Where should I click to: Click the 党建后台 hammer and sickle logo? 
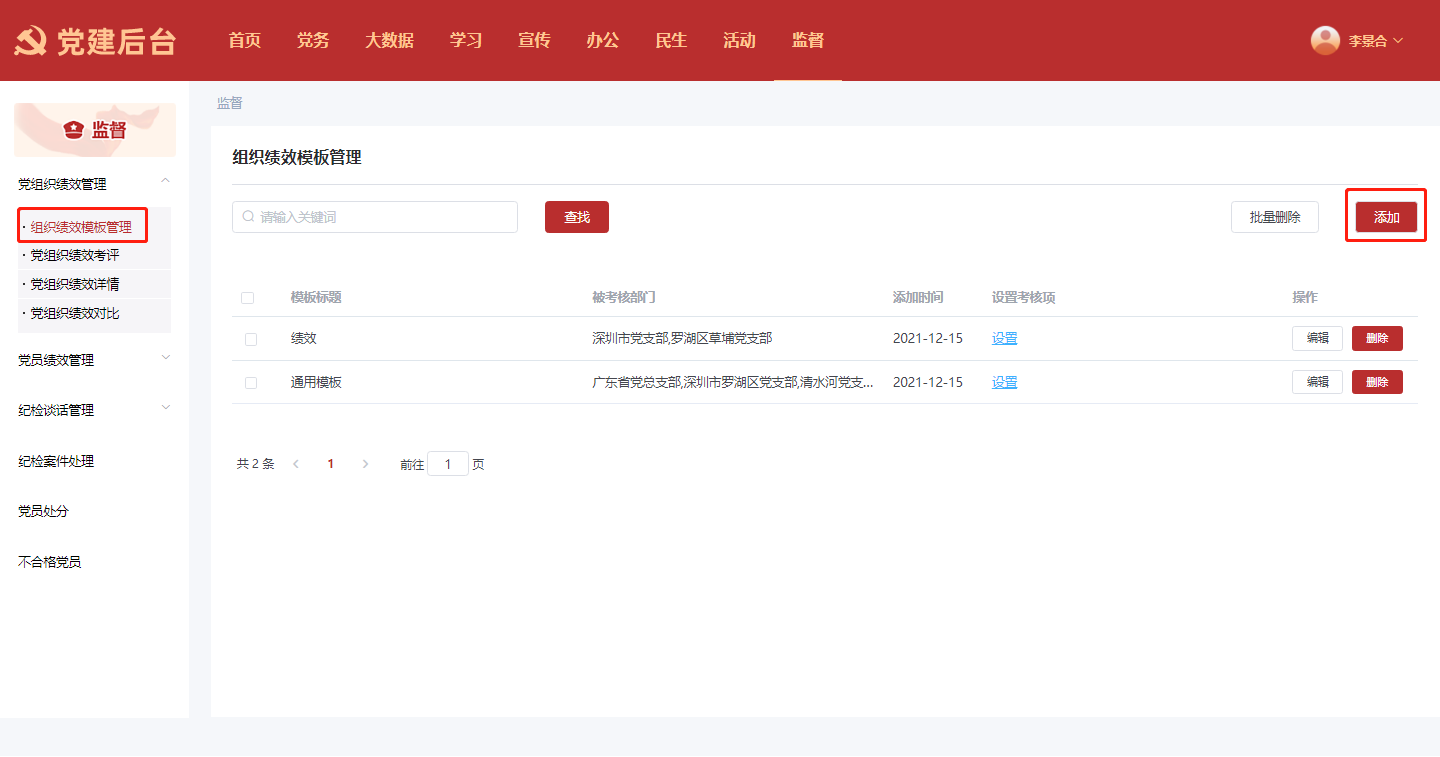31,41
